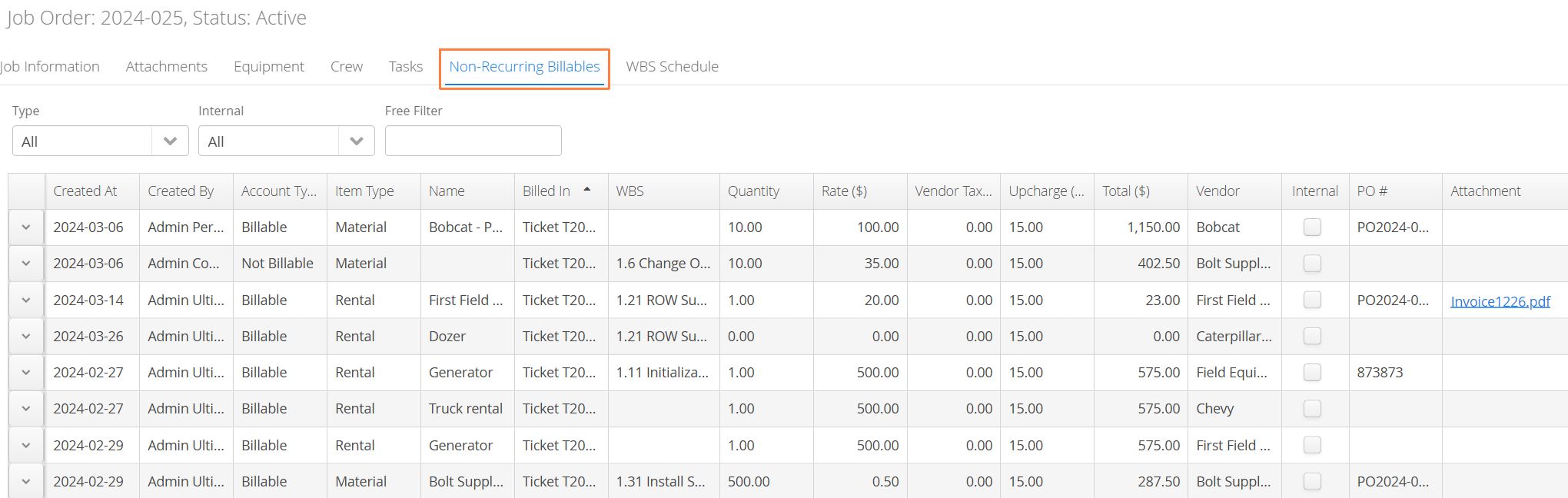Sort by the Billed In column header
The width and height of the screenshot is (1568, 498).
pos(560,191)
